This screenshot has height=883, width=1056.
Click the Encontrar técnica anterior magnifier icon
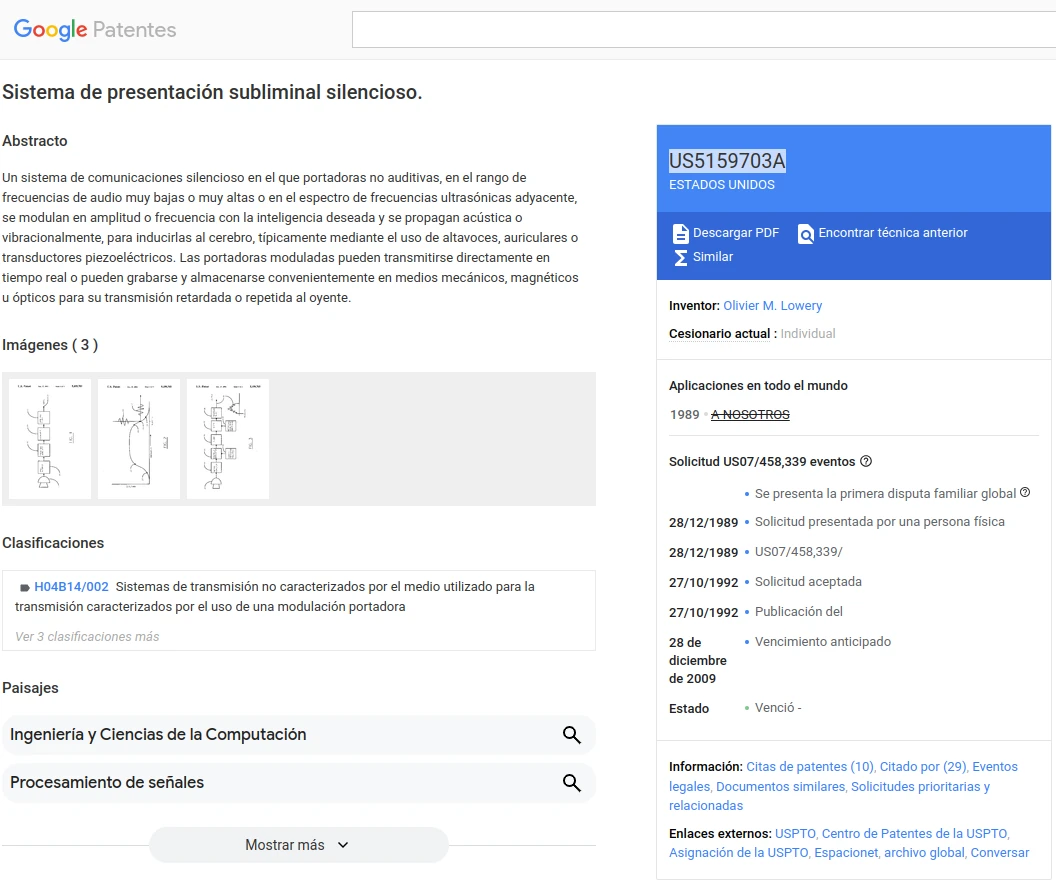(805, 233)
